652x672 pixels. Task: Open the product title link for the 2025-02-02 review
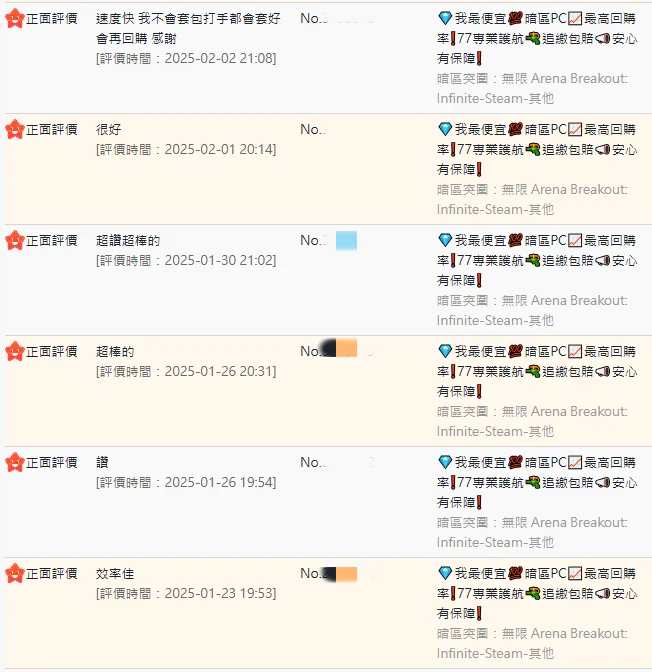537,38
